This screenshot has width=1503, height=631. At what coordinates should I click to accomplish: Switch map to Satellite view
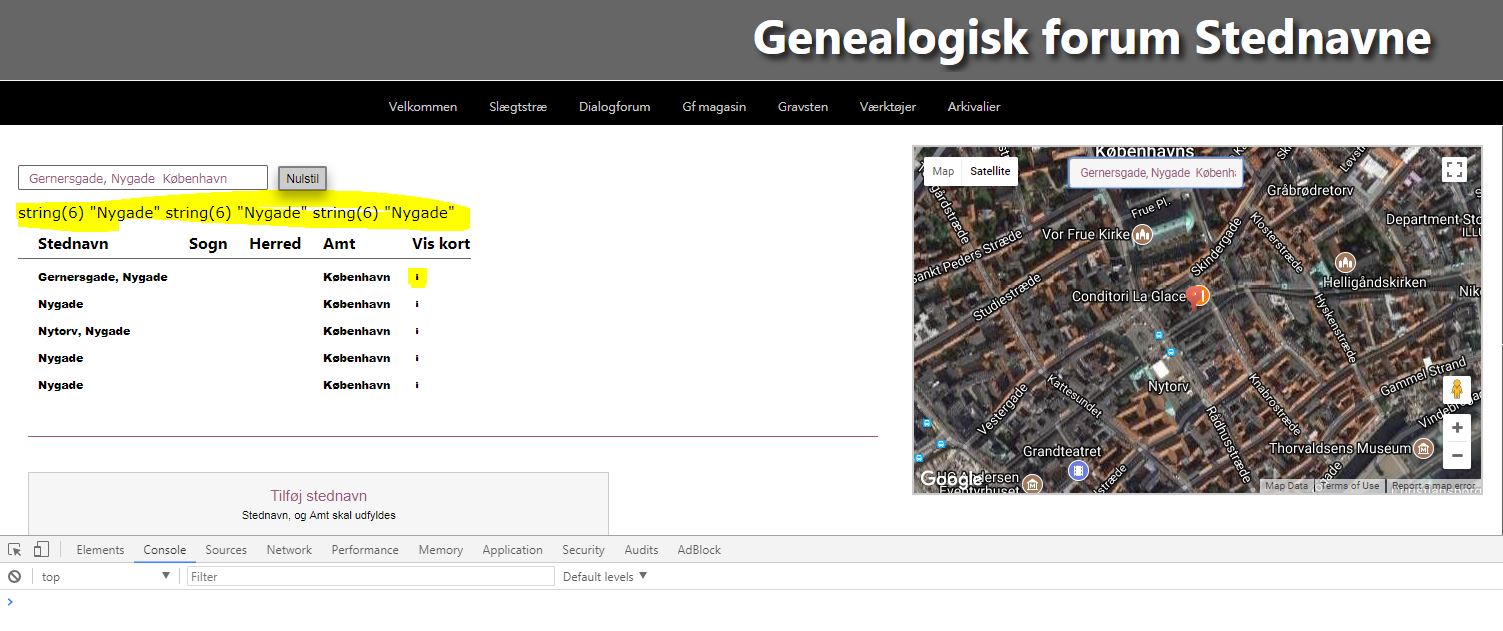[990, 171]
